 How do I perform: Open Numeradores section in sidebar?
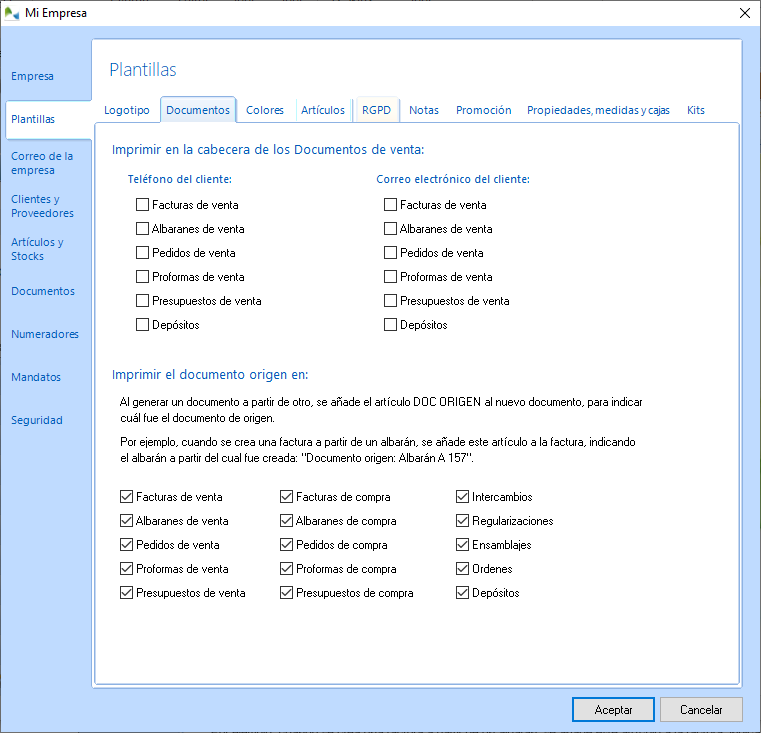pyautogui.click(x=44, y=334)
